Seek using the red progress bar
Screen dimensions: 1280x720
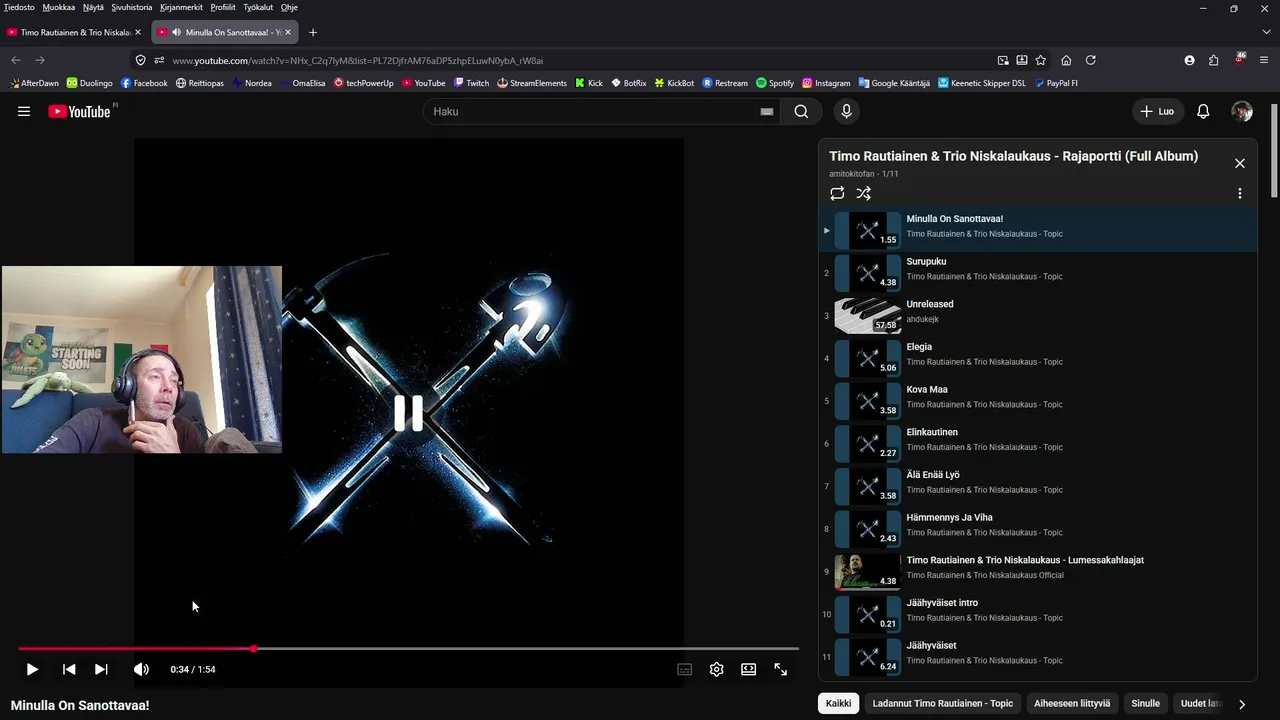pos(408,649)
